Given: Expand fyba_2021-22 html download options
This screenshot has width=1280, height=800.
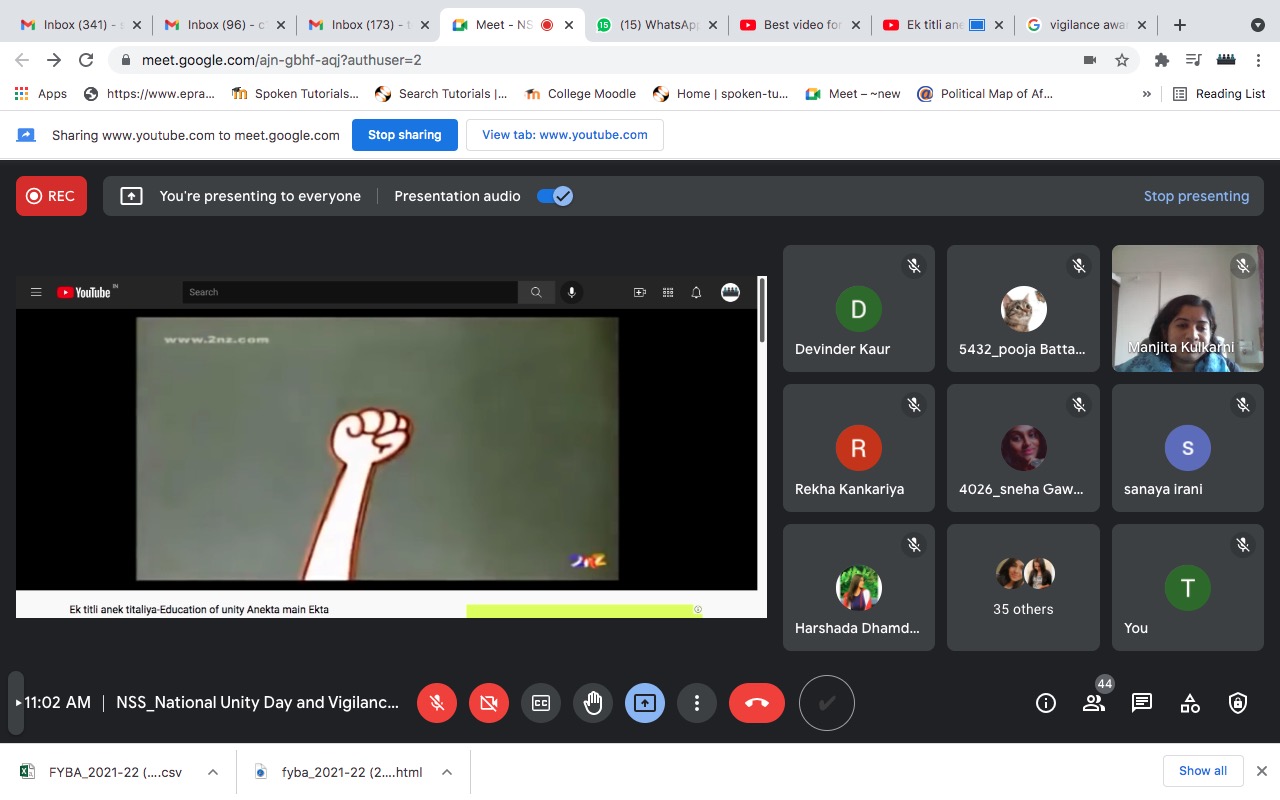Looking at the screenshot, I should (x=447, y=772).
